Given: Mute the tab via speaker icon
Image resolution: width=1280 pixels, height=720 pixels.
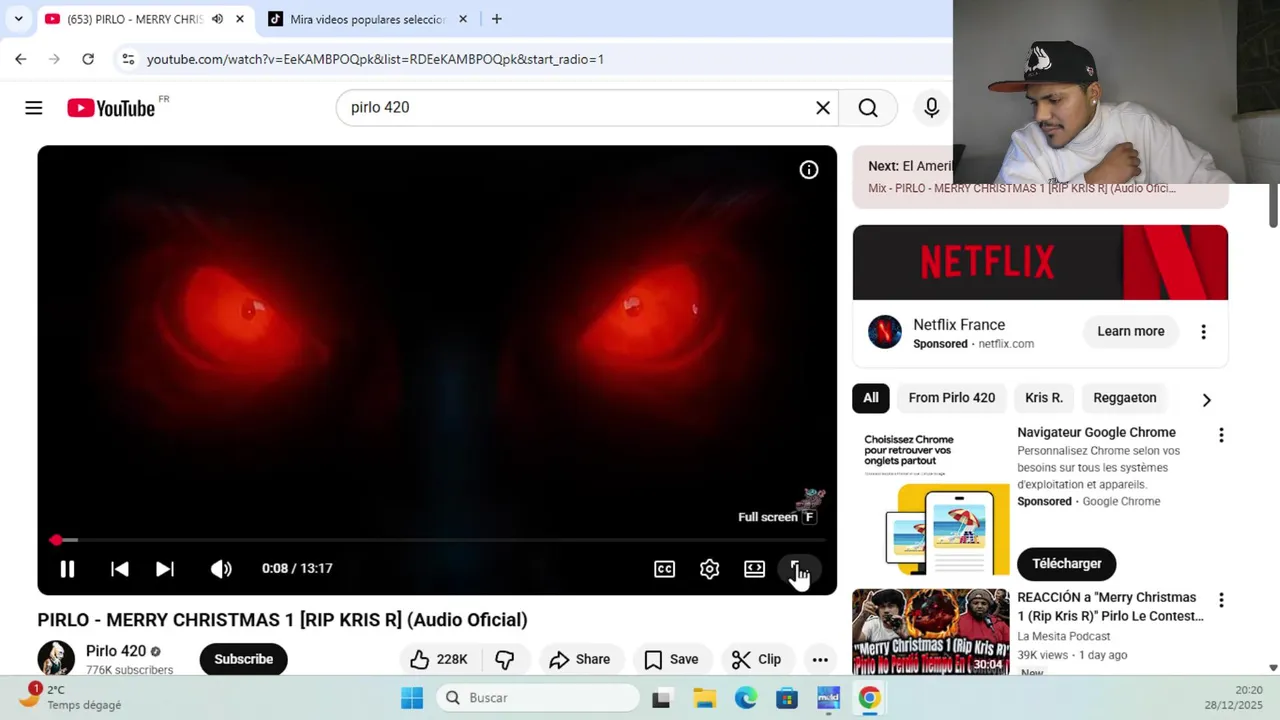Looking at the screenshot, I should tap(217, 19).
